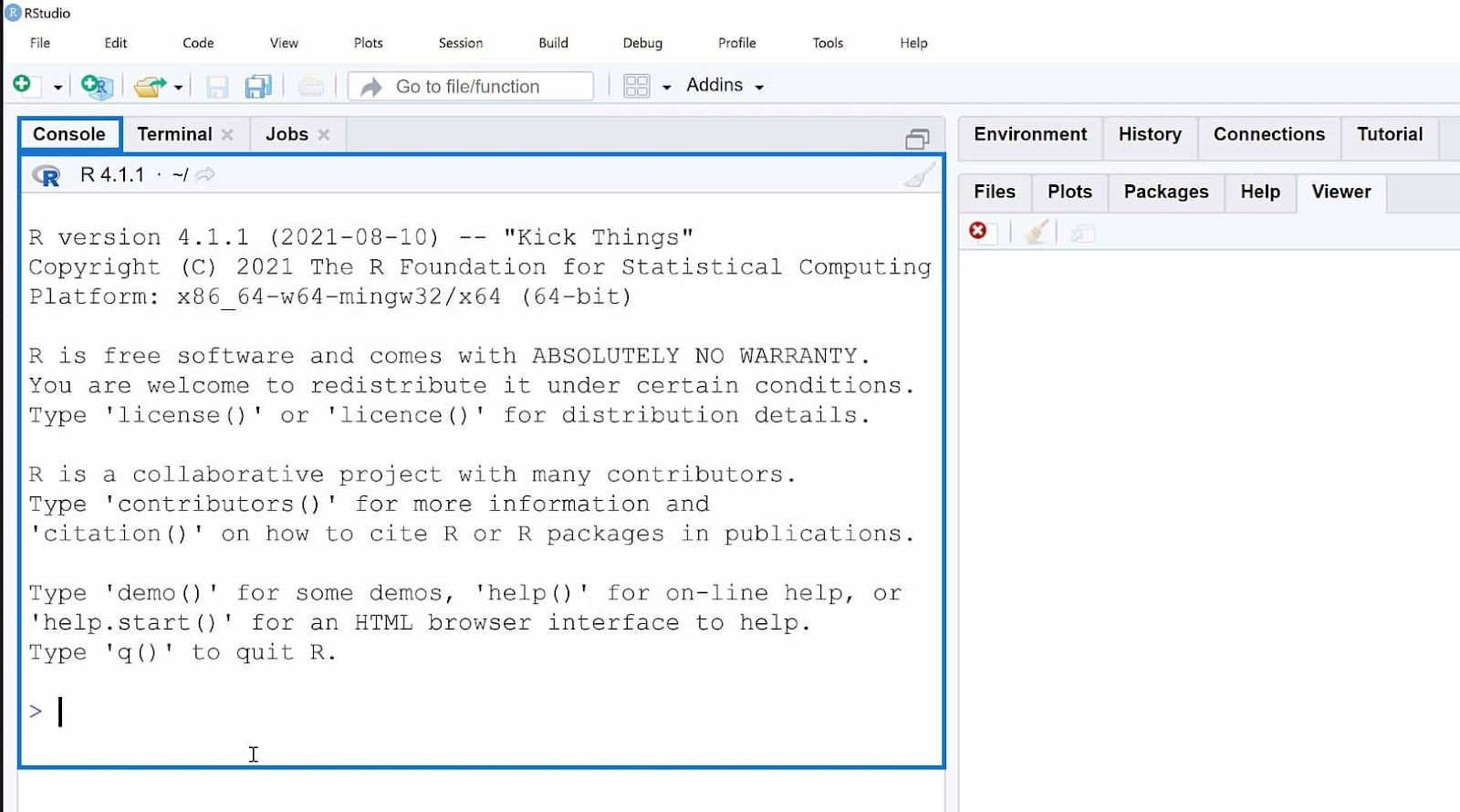The width and height of the screenshot is (1460, 812).
Task: Select the Console tab
Action: pyautogui.click(x=69, y=134)
